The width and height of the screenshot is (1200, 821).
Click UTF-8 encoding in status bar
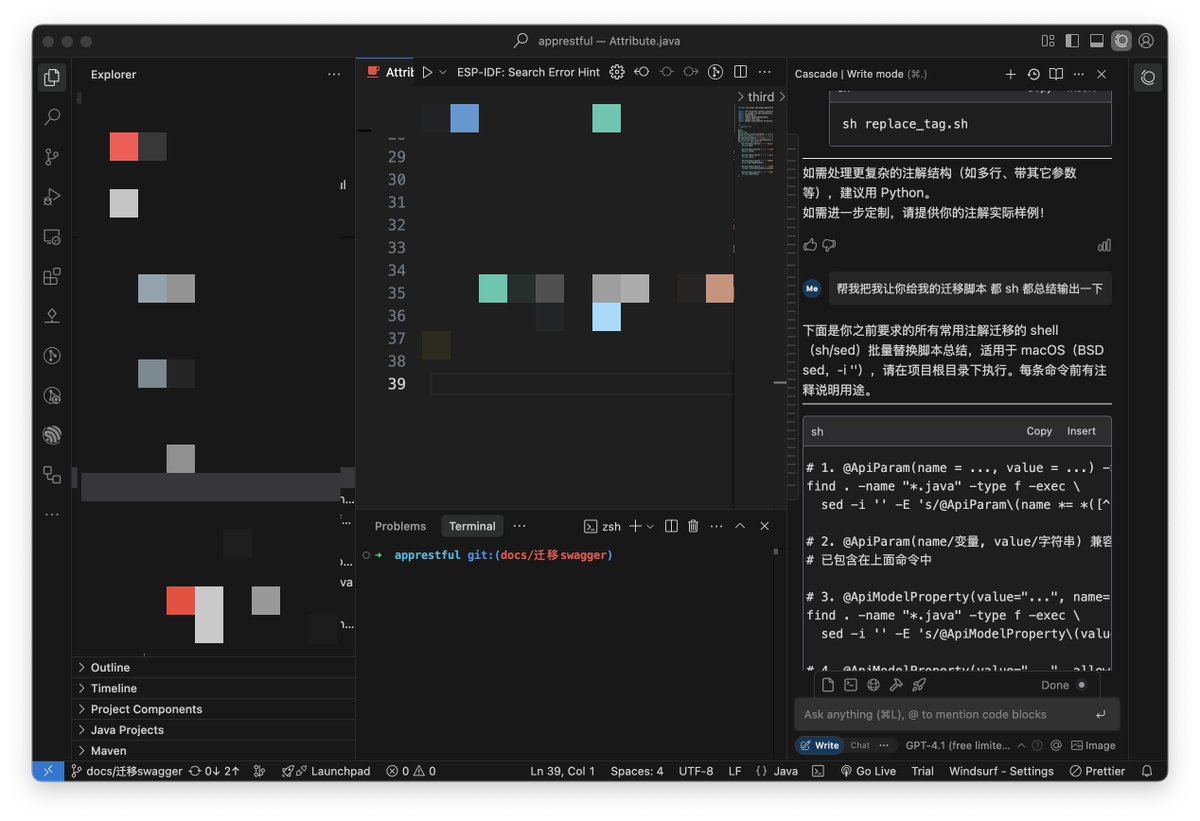coord(696,771)
